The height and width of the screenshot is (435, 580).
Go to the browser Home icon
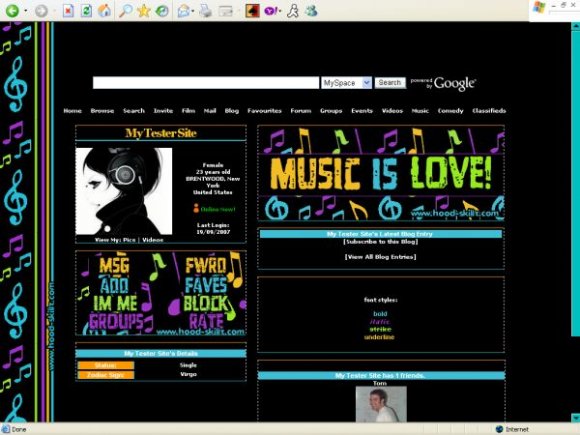(105, 11)
